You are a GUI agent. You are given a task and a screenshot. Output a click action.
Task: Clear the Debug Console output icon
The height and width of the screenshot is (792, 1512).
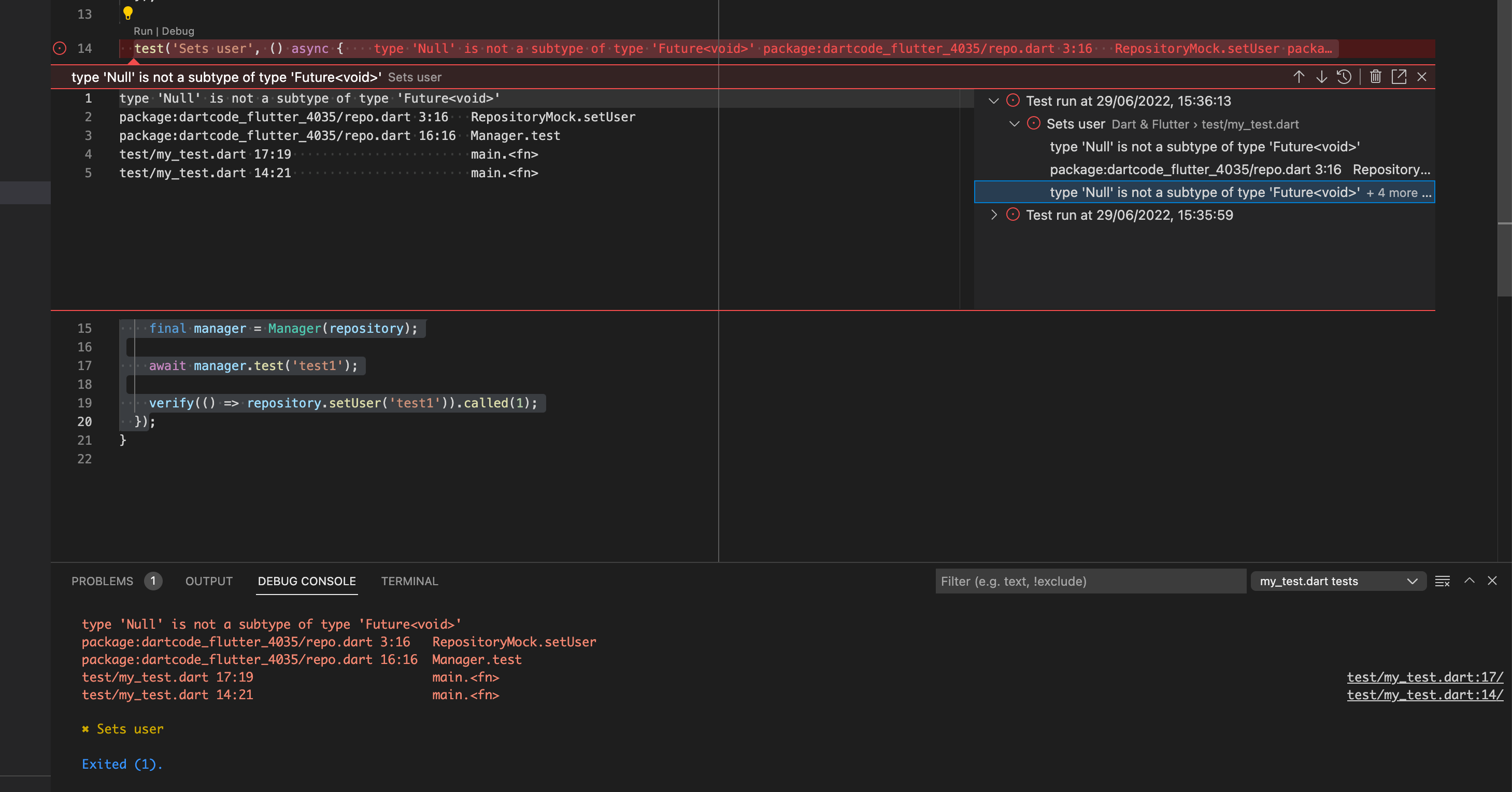coord(1443,581)
